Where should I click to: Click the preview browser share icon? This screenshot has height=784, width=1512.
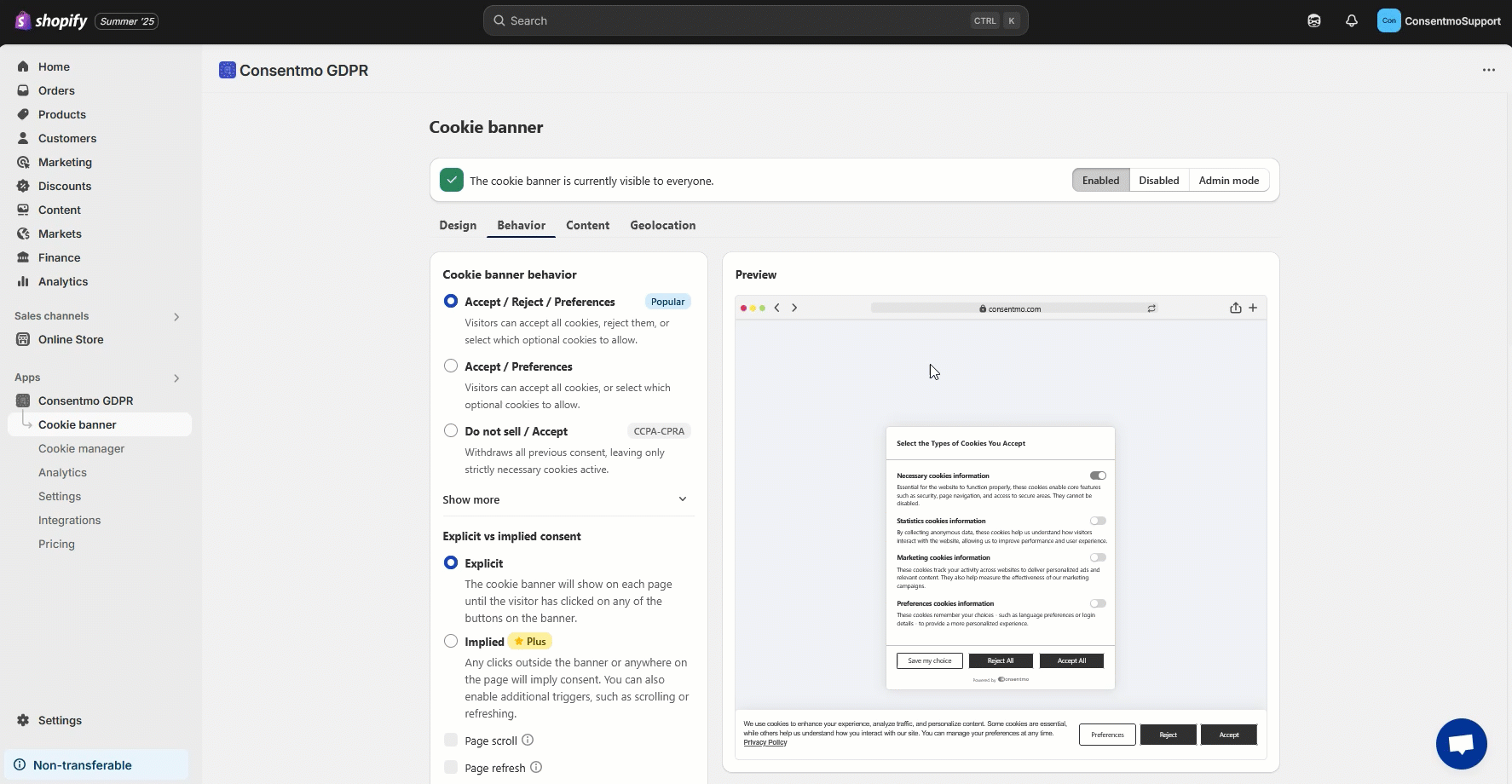pyautogui.click(x=1236, y=308)
